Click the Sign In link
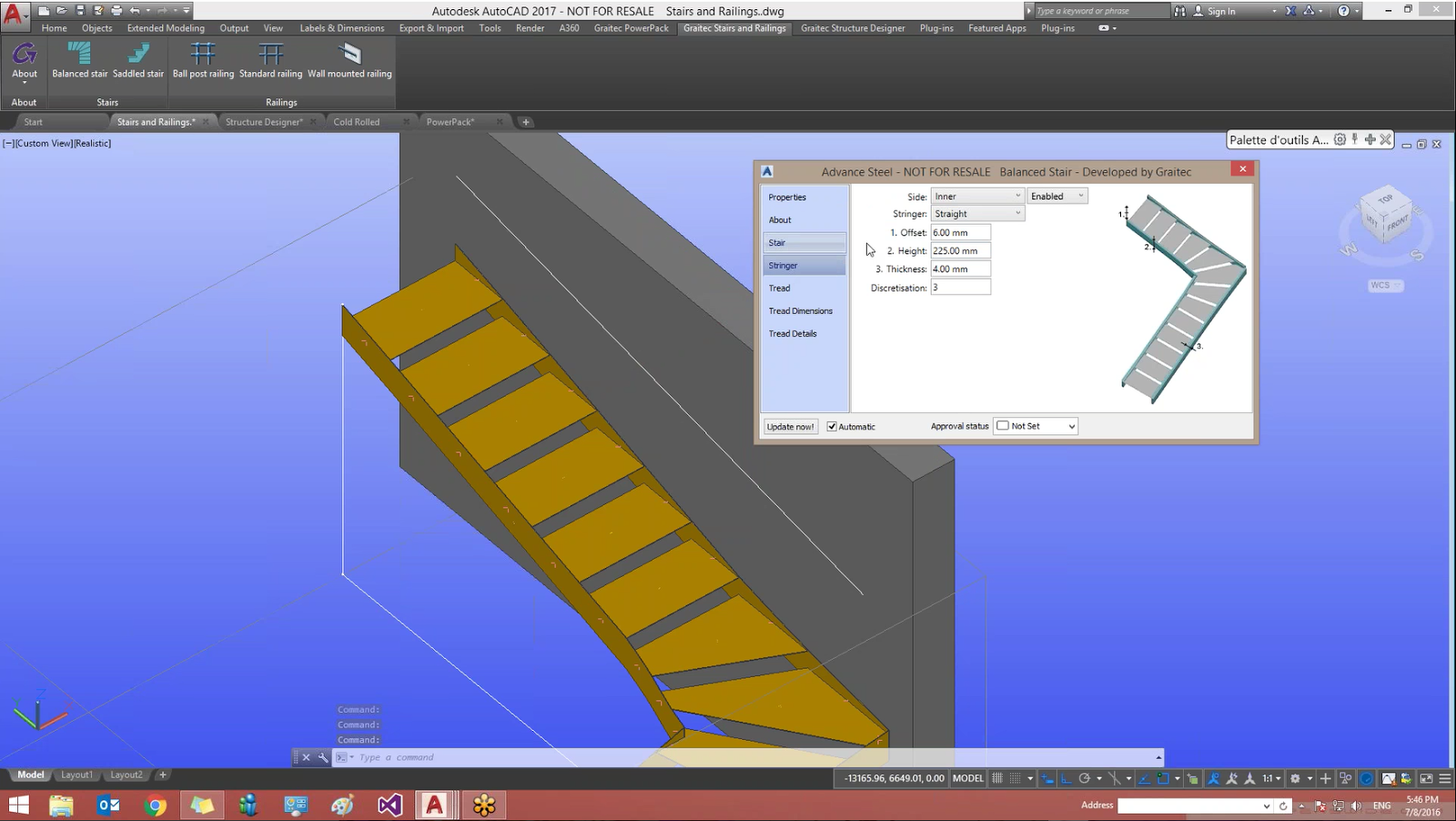The width and height of the screenshot is (1456, 821). (1220, 10)
